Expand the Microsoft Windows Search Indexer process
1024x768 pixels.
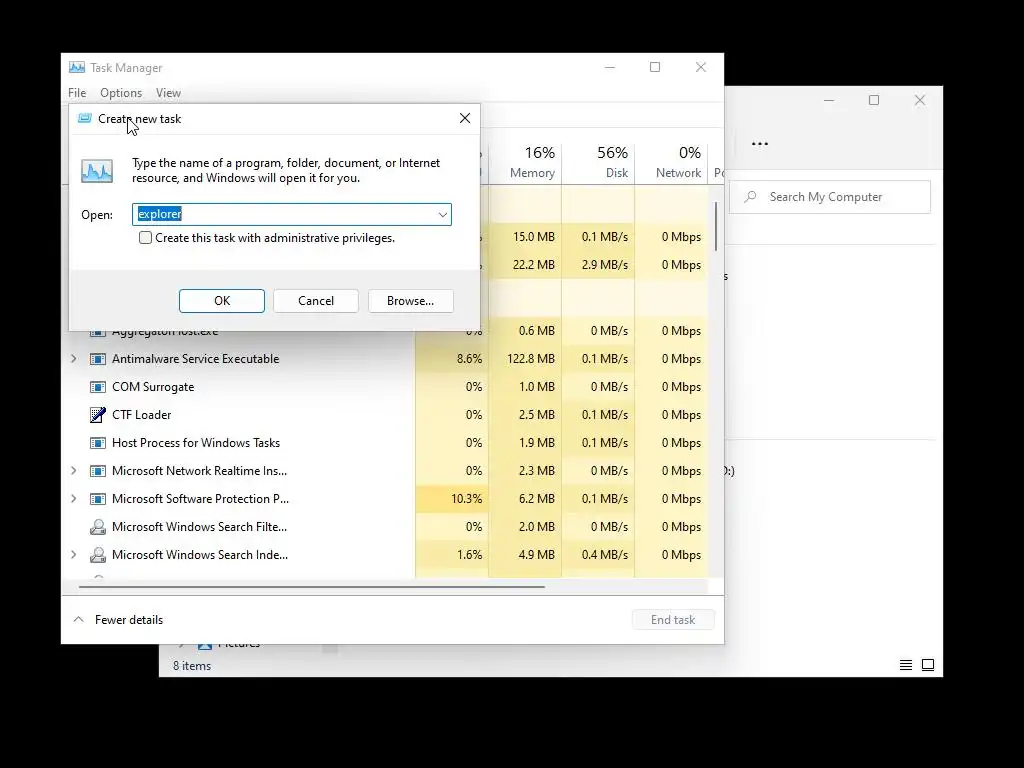[x=74, y=555]
